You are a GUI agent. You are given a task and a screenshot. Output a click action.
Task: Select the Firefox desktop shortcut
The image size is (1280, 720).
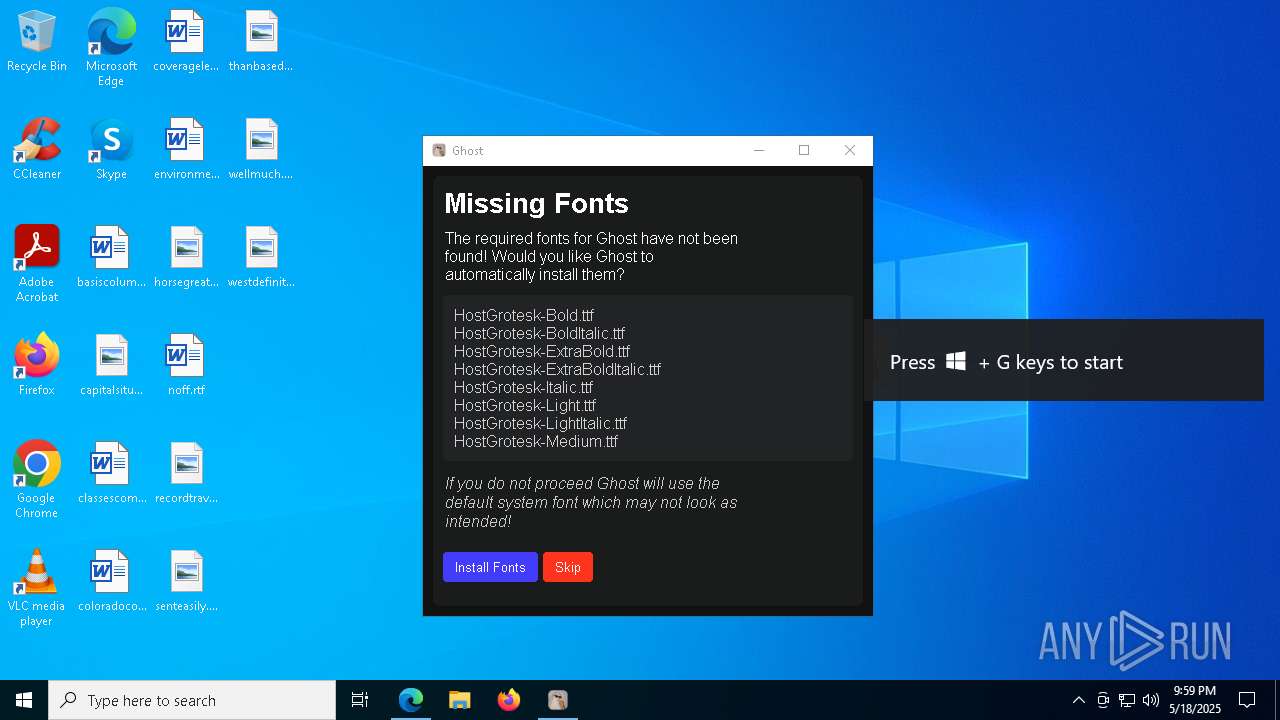pos(37,366)
